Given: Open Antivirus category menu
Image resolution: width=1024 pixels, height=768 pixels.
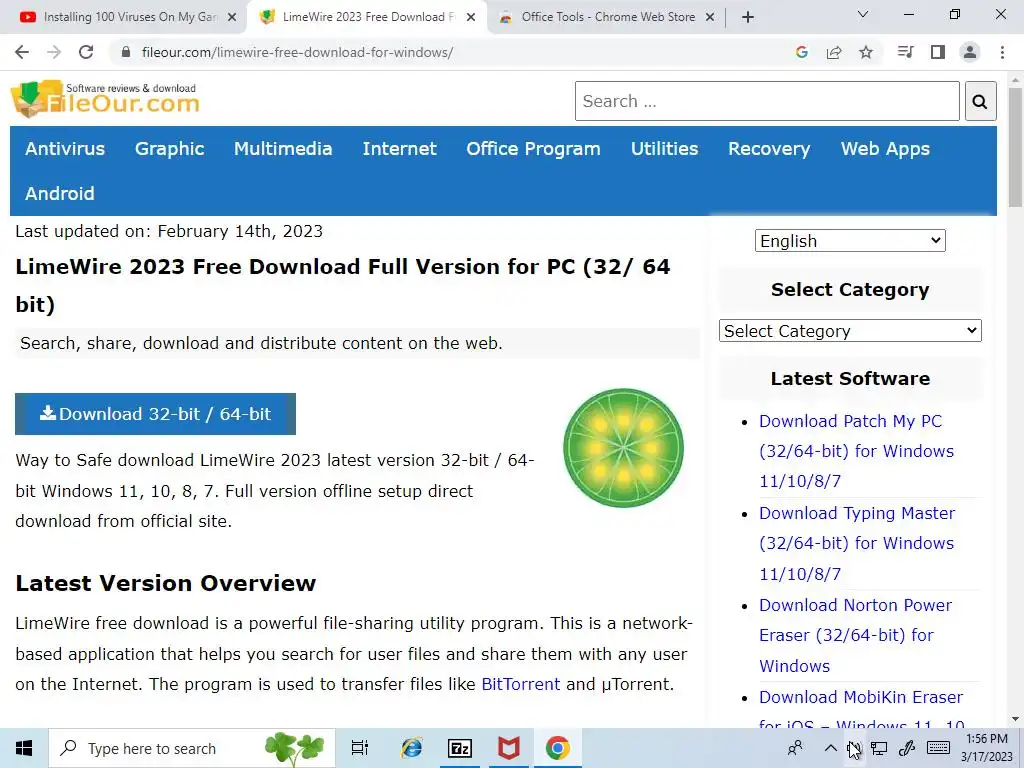Looking at the screenshot, I should click(65, 149).
